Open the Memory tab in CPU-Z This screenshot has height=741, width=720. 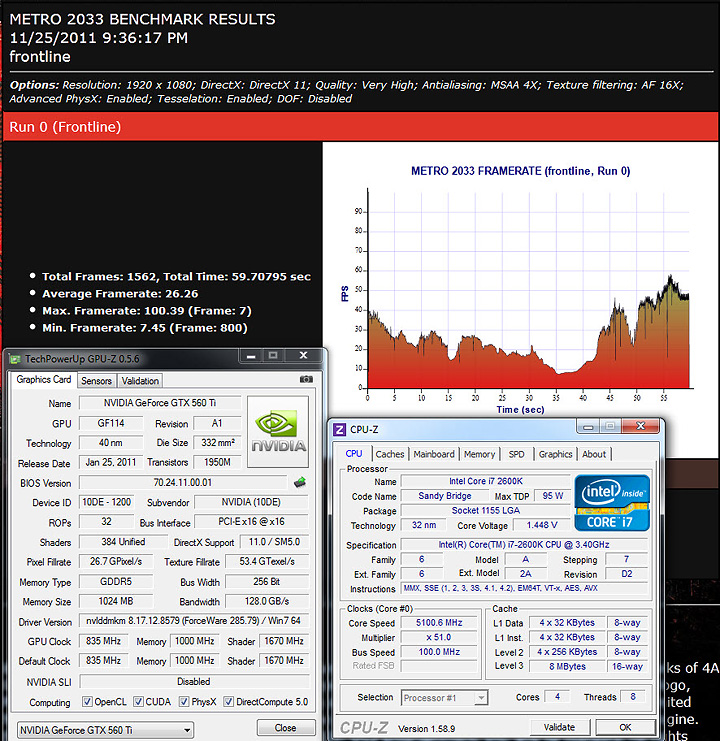coord(479,454)
